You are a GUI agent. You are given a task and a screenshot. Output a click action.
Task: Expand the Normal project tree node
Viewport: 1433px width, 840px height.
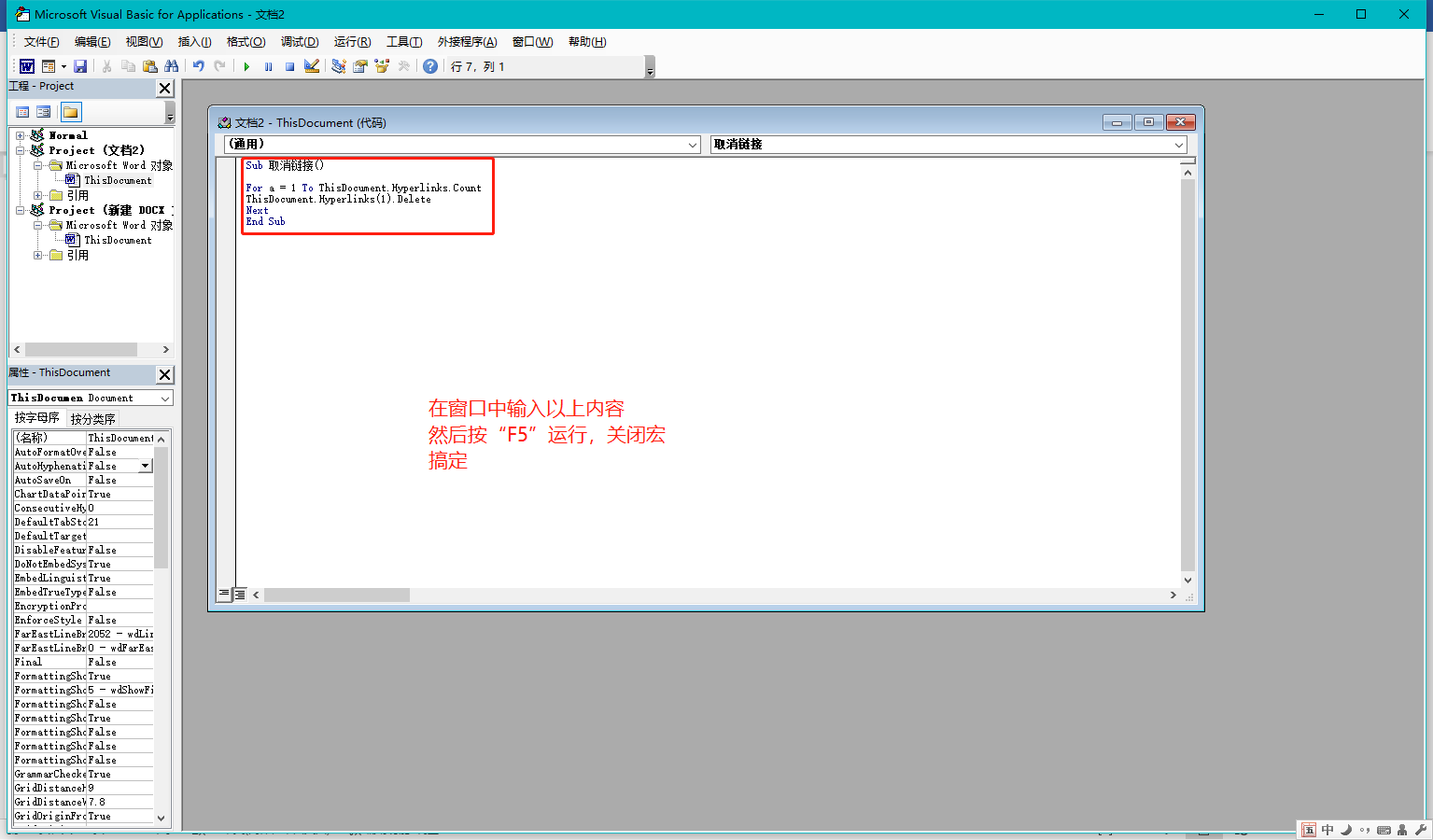click(21, 135)
